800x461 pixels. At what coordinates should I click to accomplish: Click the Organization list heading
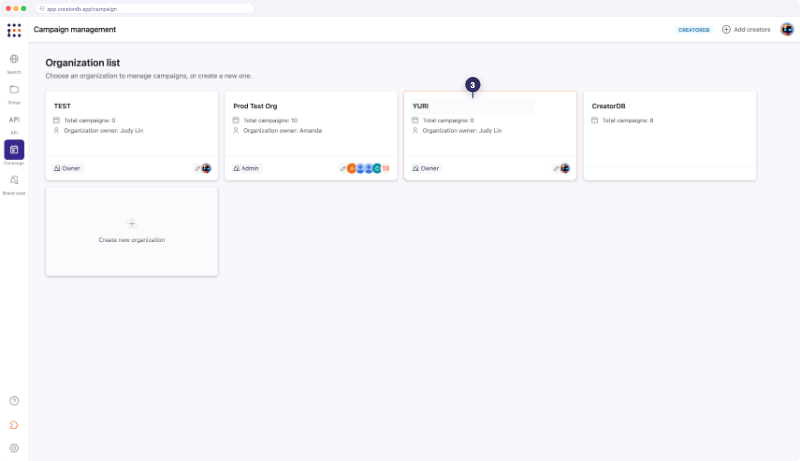coord(83,63)
